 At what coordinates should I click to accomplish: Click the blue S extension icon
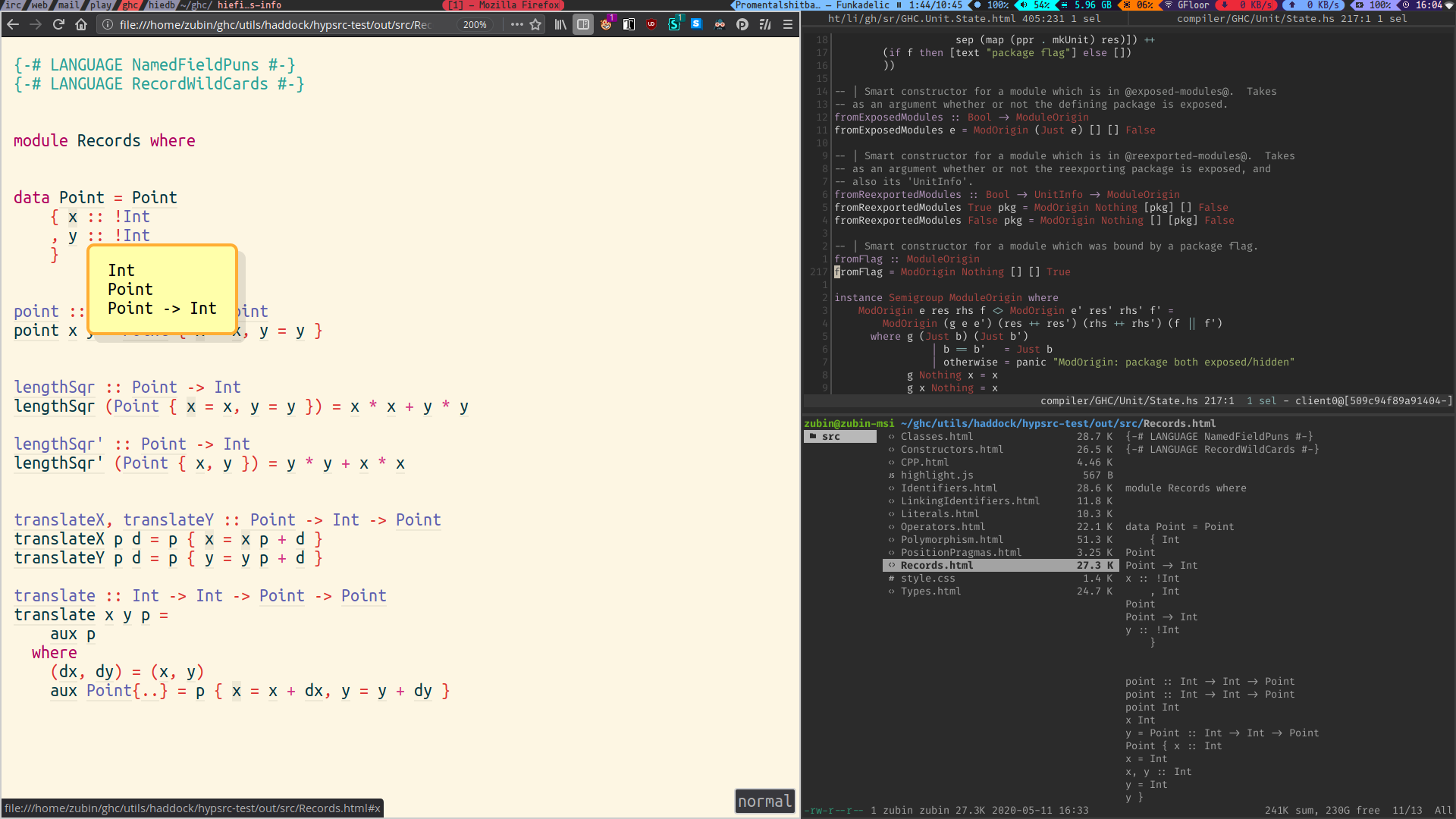[x=696, y=24]
